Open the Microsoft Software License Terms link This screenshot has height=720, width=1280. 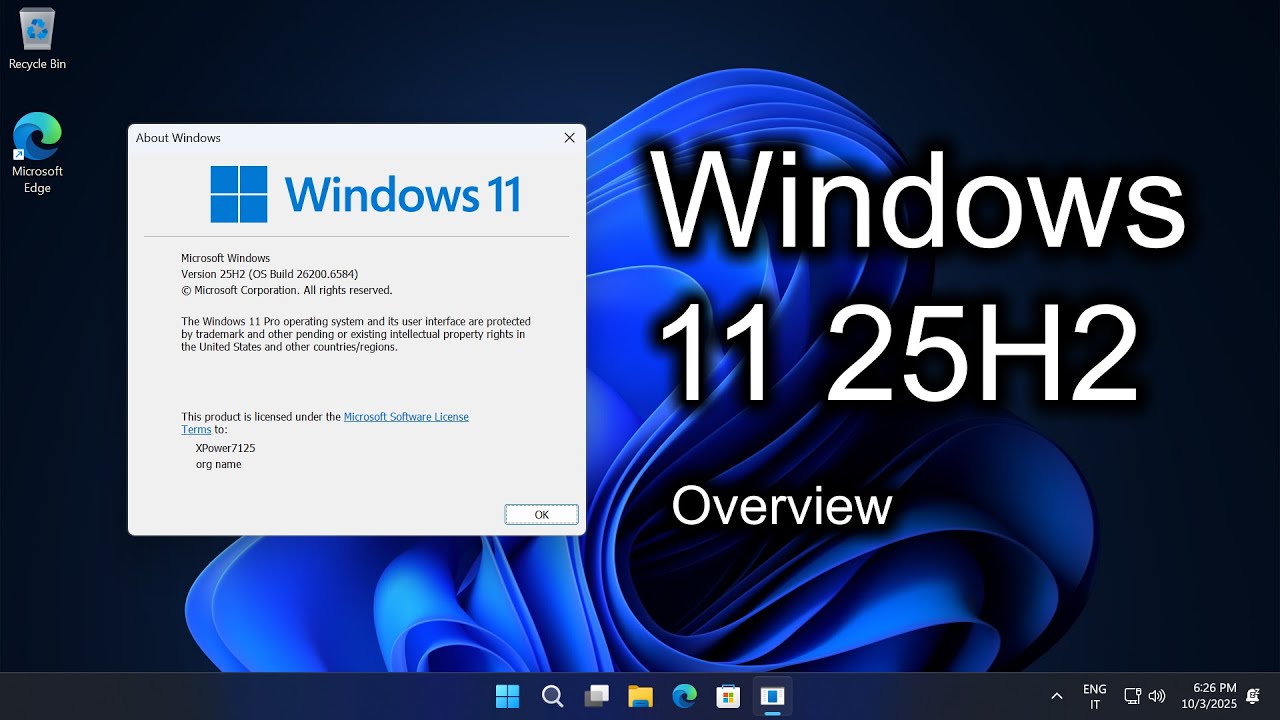point(325,423)
